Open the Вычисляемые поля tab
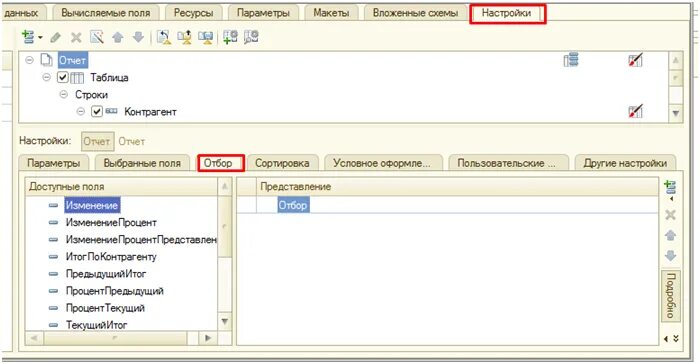The height and width of the screenshot is (364, 700). point(106,13)
